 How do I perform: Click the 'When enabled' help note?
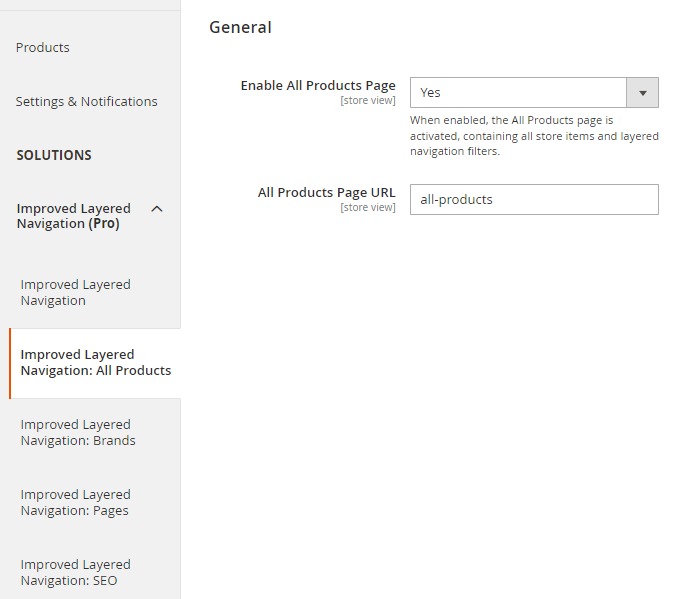pyautogui.click(x=534, y=135)
